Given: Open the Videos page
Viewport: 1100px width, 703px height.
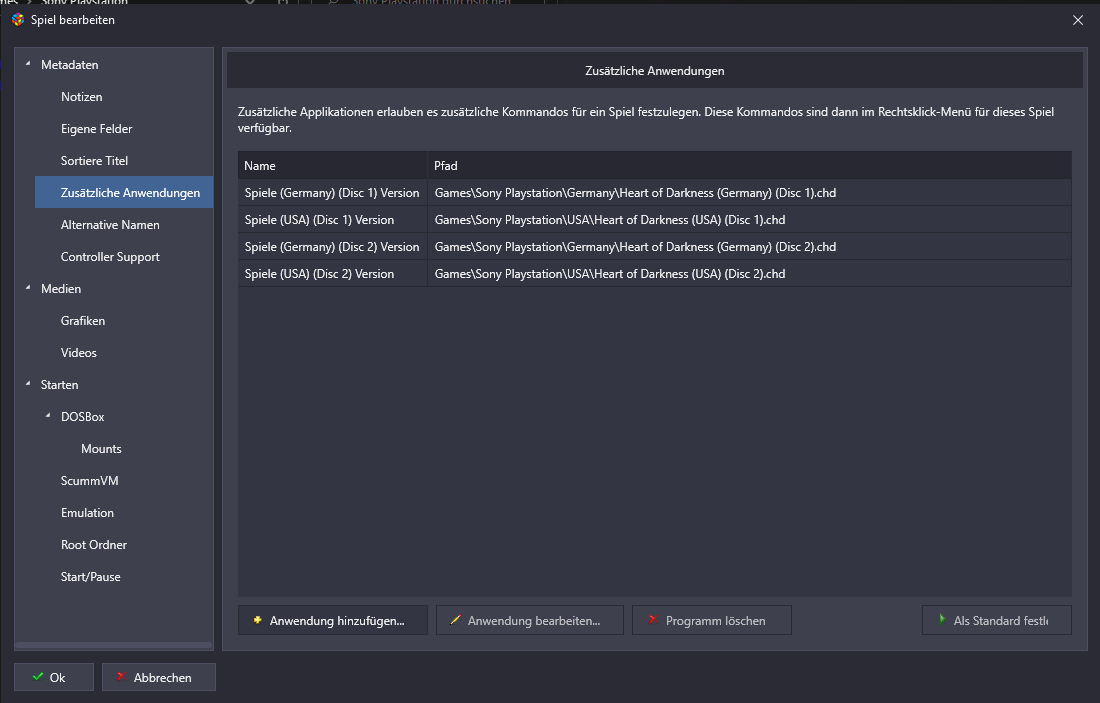Looking at the screenshot, I should [79, 353].
